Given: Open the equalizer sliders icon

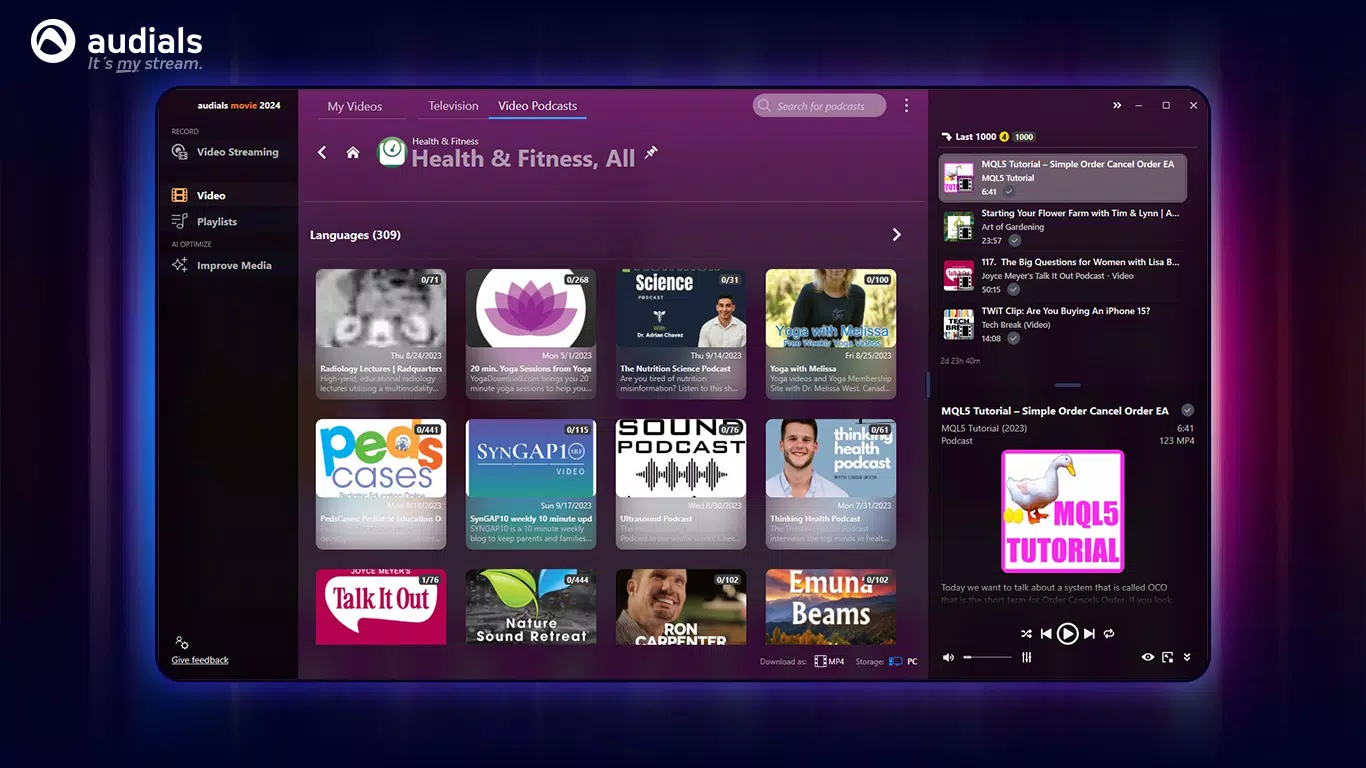Looking at the screenshot, I should 1026,657.
